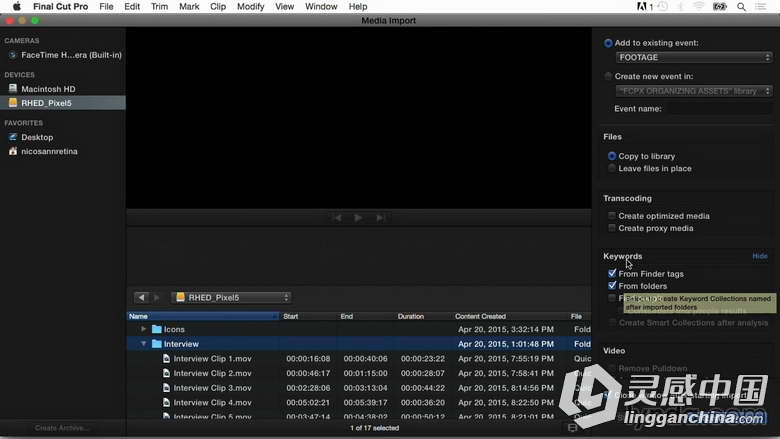Select RHED_Pixel5 drive in sidebar
This screenshot has height=439, width=780.
[63, 103]
